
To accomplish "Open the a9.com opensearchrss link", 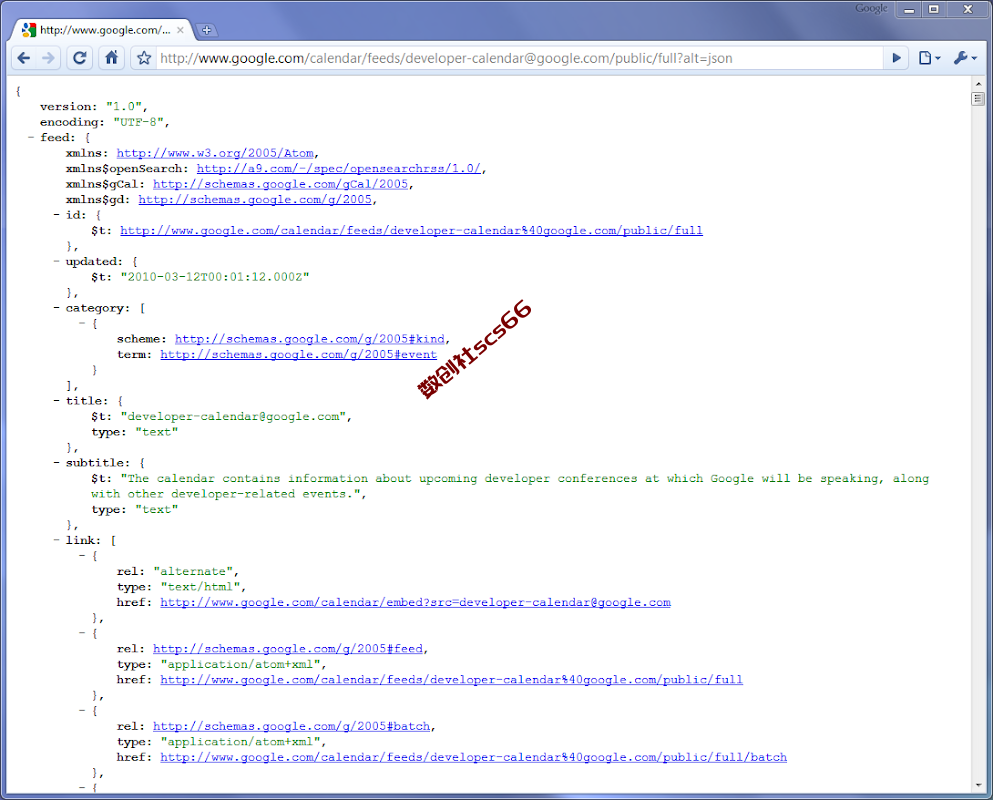I will tap(338, 168).
